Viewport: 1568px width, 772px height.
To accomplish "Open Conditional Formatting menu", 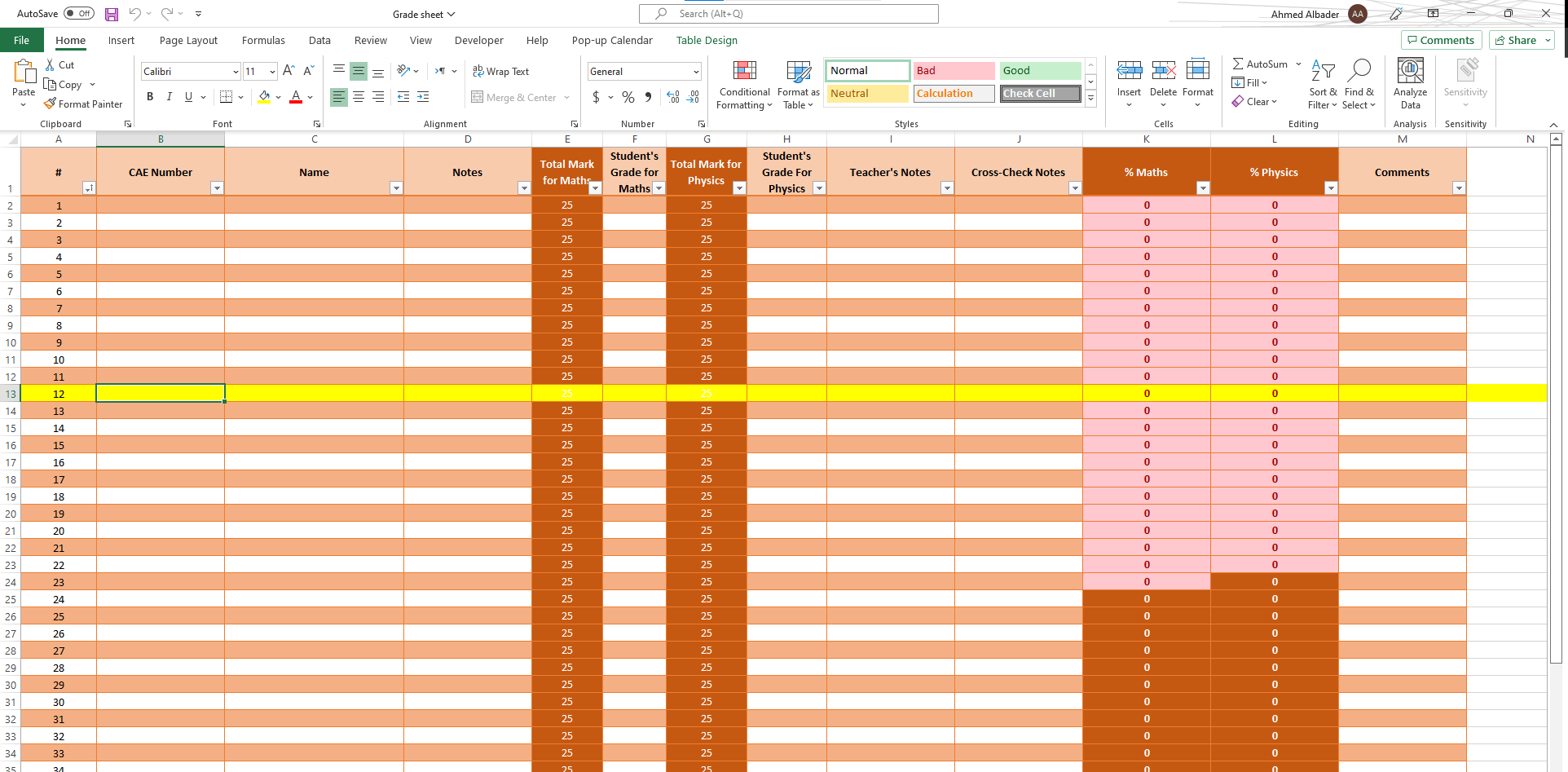I will [x=744, y=85].
